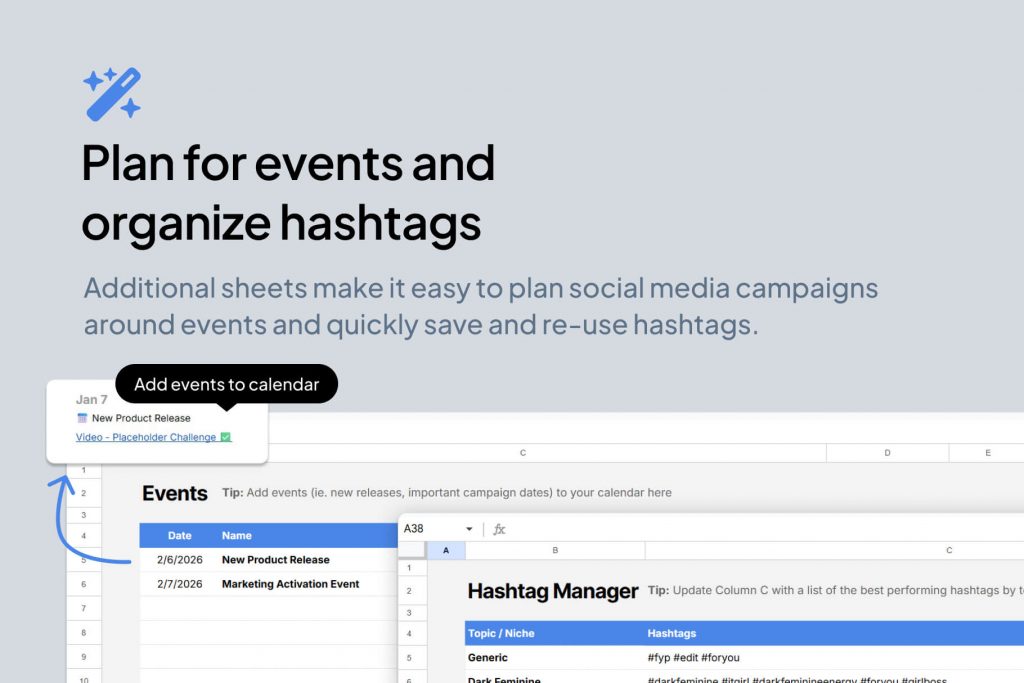Select column header B in Hashtag Manager
The height and width of the screenshot is (683, 1024).
pos(554,550)
